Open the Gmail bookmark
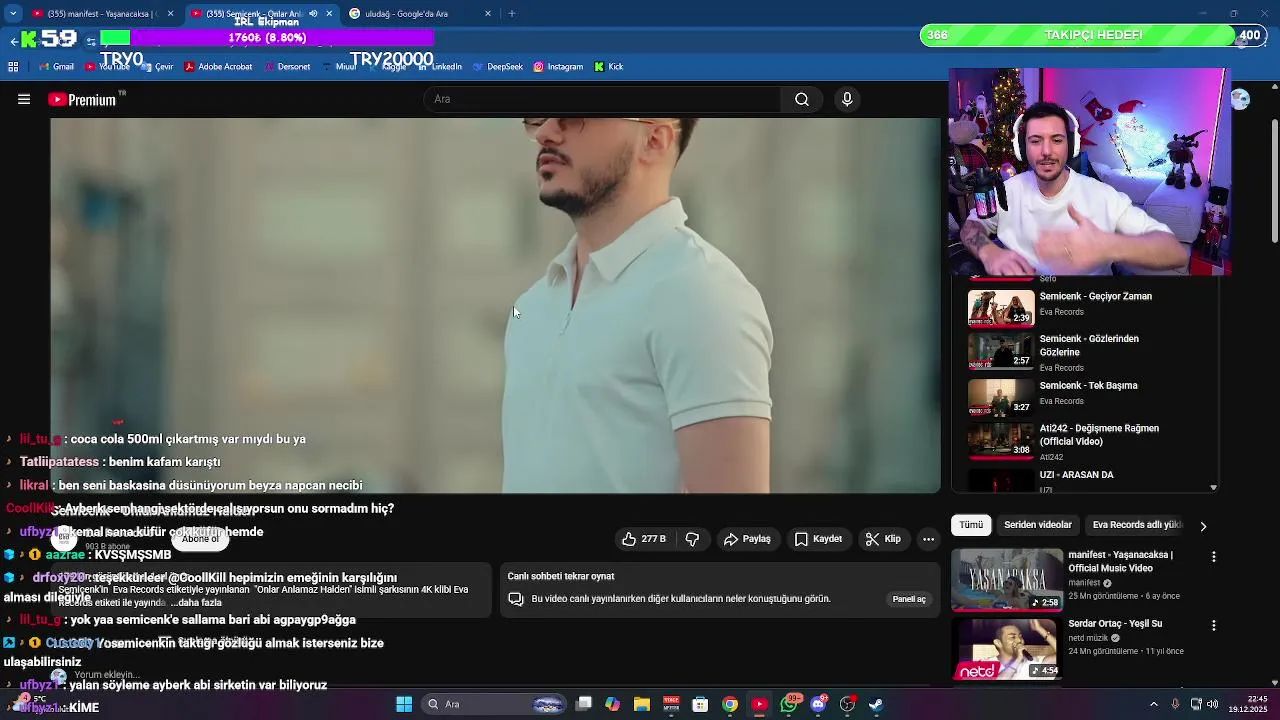Viewport: 1280px width, 720px height. point(56,67)
